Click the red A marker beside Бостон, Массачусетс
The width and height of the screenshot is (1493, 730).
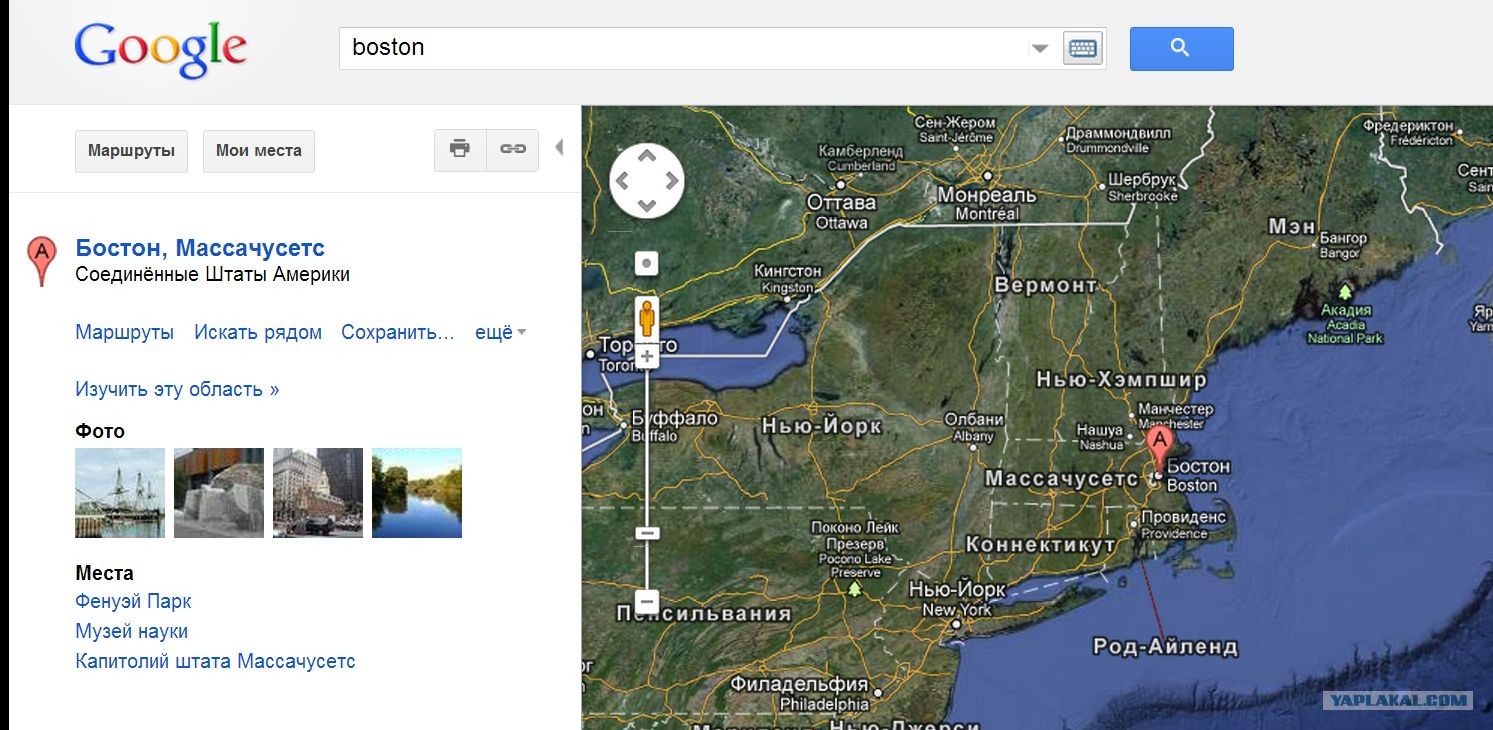tap(41, 261)
